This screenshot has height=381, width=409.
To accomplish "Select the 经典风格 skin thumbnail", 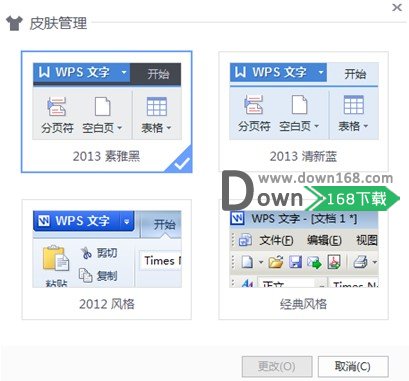I will [x=303, y=259].
